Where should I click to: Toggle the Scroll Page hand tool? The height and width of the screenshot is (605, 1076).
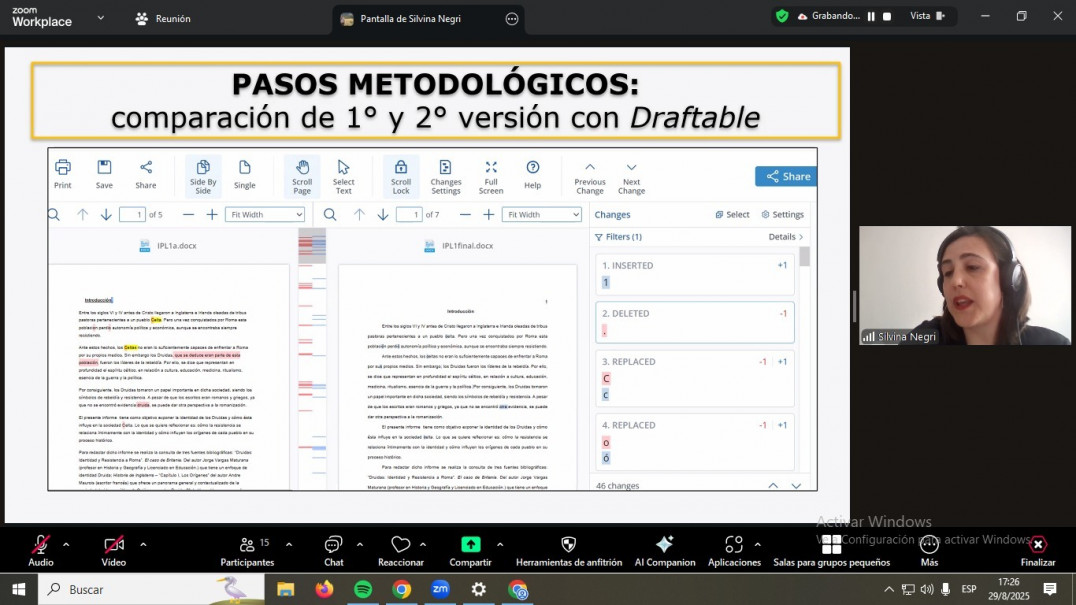pyautogui.click(x=302, y=176)
